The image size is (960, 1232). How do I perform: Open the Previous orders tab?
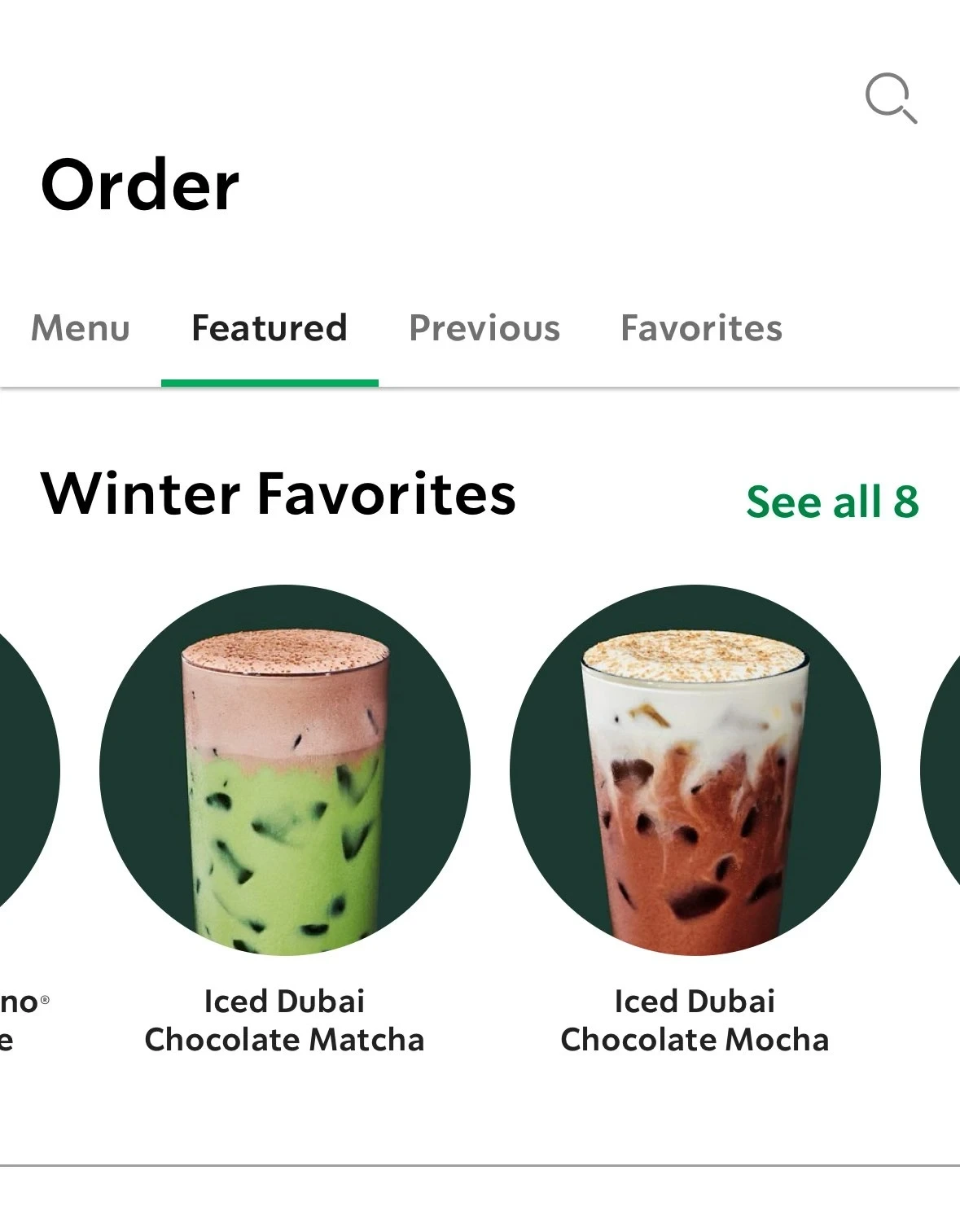pos(484,328)
